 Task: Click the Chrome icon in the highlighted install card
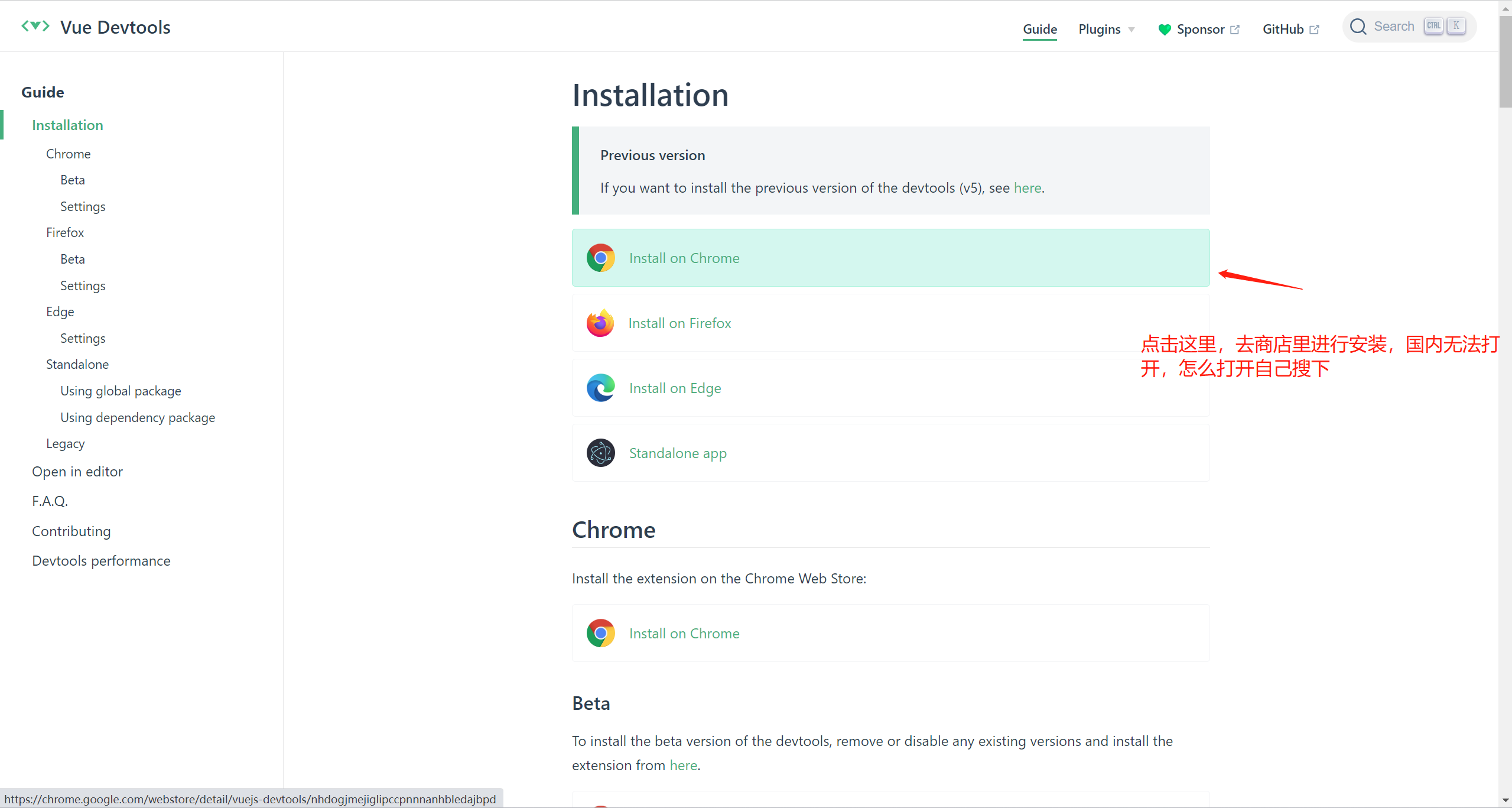[x=601, y=258]
